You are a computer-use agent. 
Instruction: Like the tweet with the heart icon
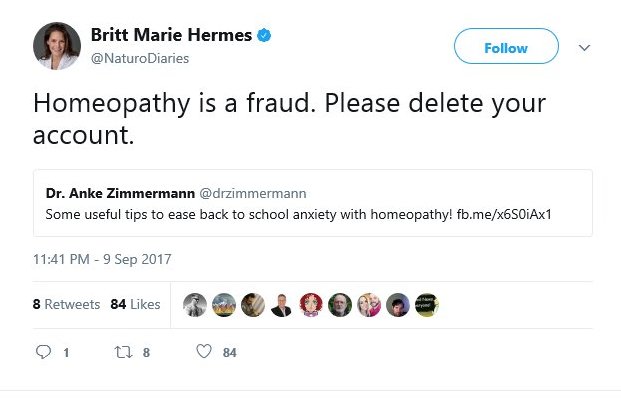click(x=204, y=351)
